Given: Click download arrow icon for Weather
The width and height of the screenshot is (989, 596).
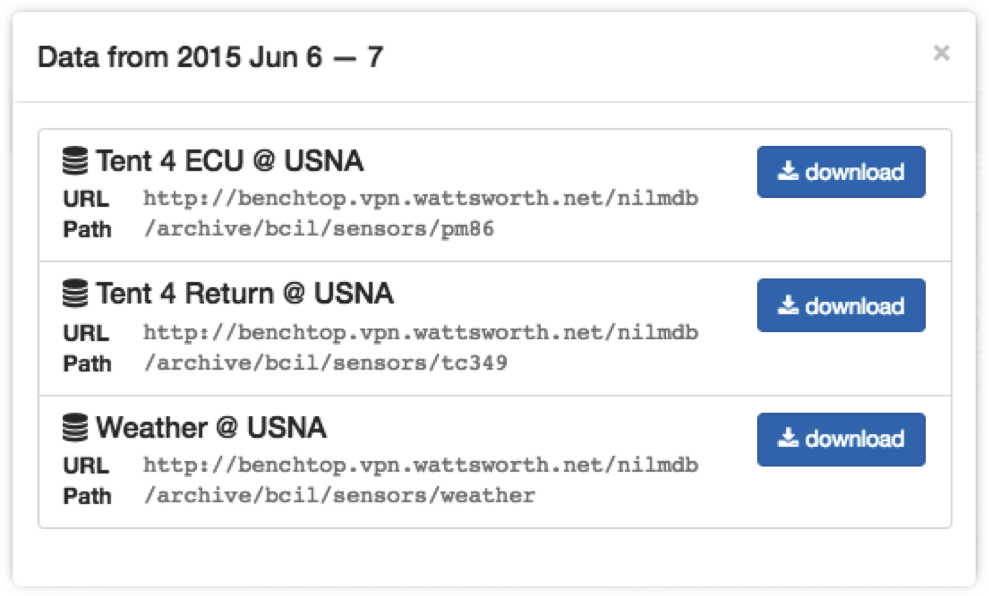Looking at the screenshot, I should pos(788,438).
